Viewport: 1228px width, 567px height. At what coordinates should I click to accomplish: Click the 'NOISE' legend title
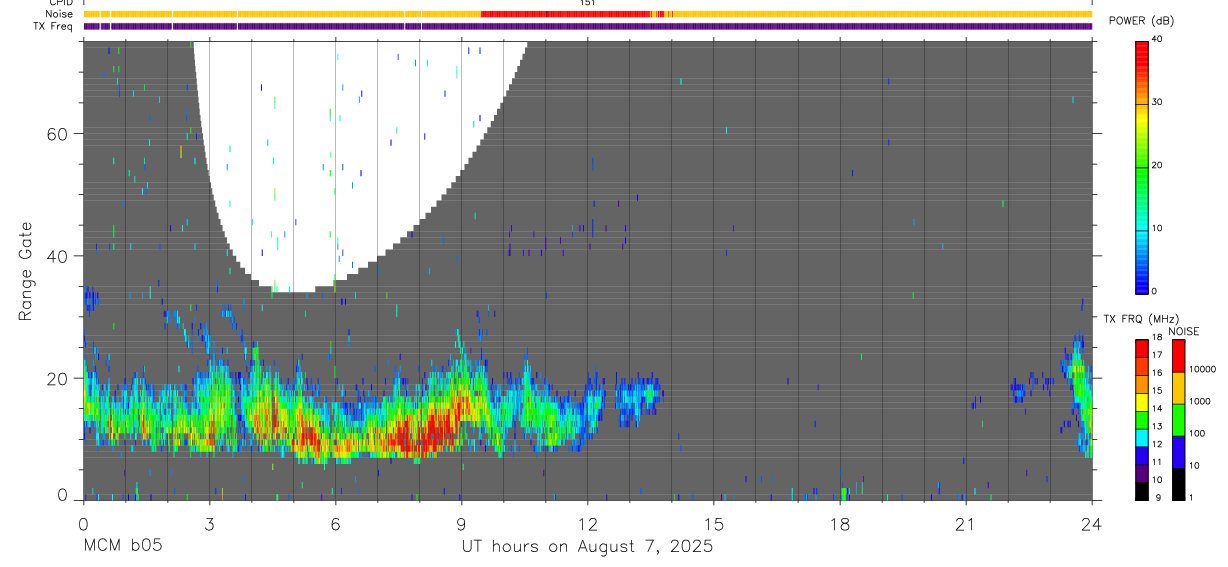1184,331
